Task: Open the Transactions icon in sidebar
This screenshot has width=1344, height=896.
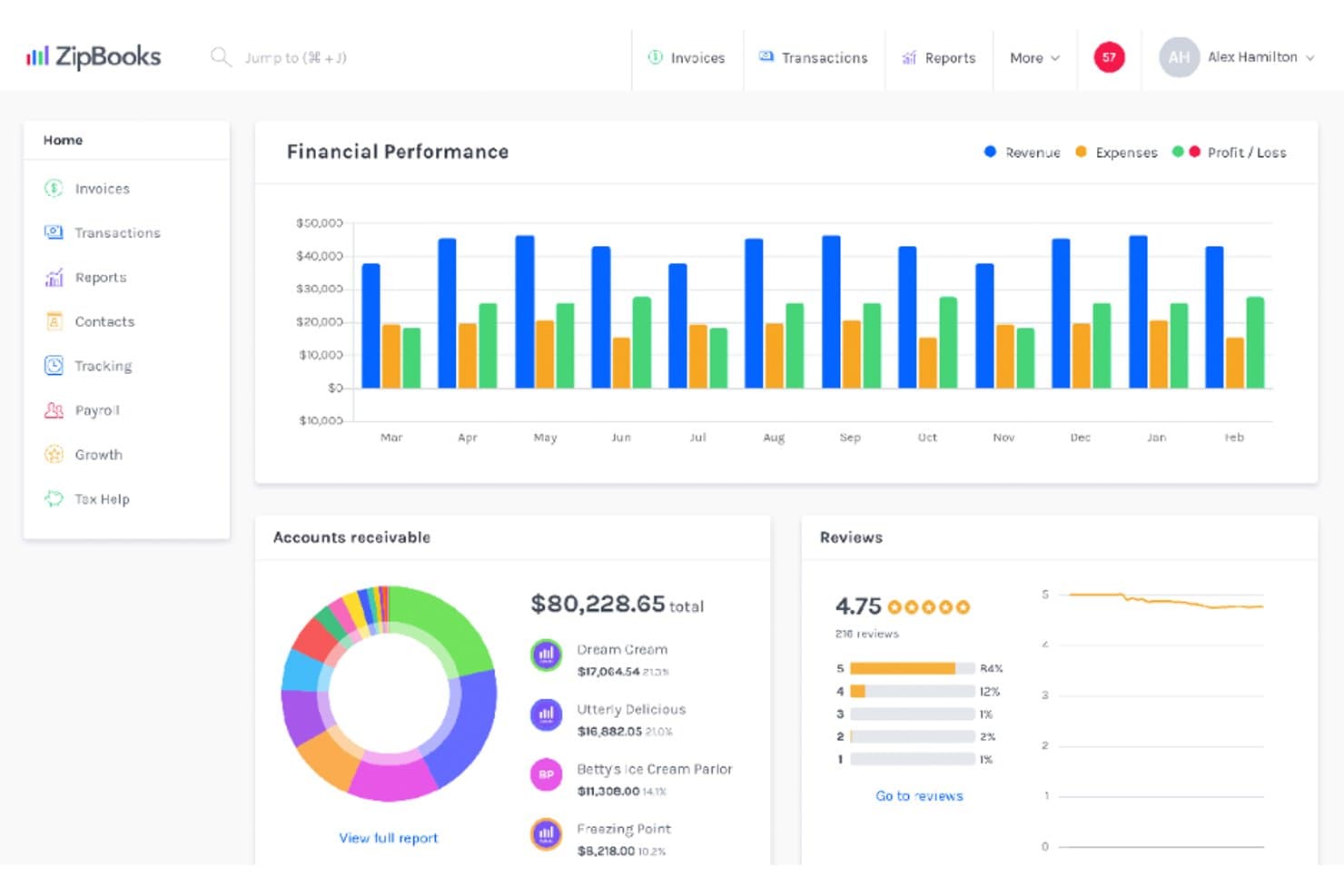Action: [x=54, y=232]
